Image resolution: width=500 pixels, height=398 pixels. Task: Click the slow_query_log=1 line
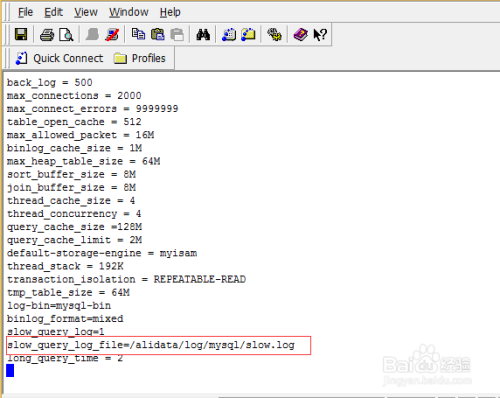coord(56,332)
